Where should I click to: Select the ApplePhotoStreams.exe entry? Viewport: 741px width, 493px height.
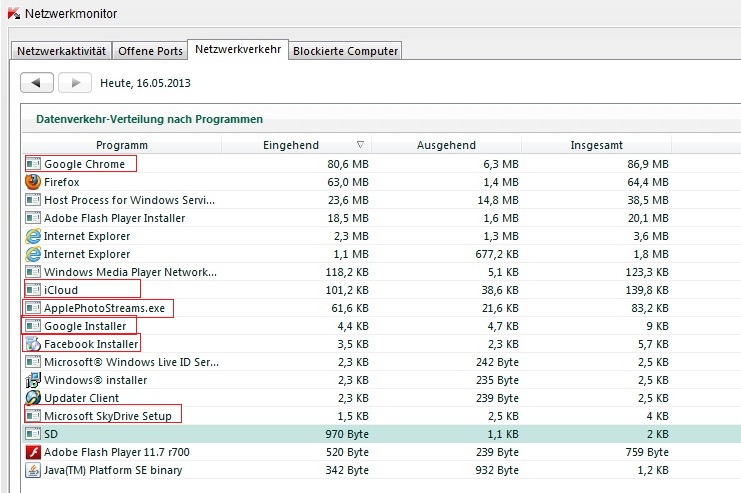point(104,308)
